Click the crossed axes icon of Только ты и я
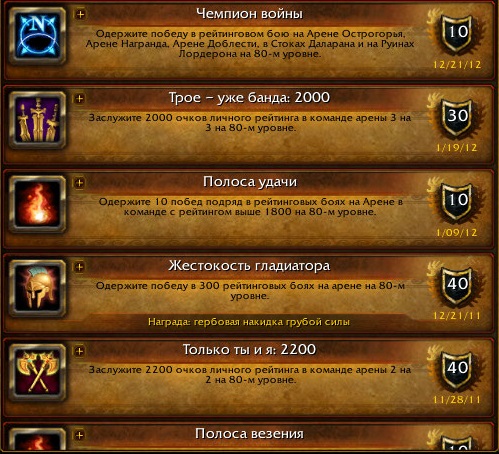Viewport: 499px width, 454px height. point(37,372)
